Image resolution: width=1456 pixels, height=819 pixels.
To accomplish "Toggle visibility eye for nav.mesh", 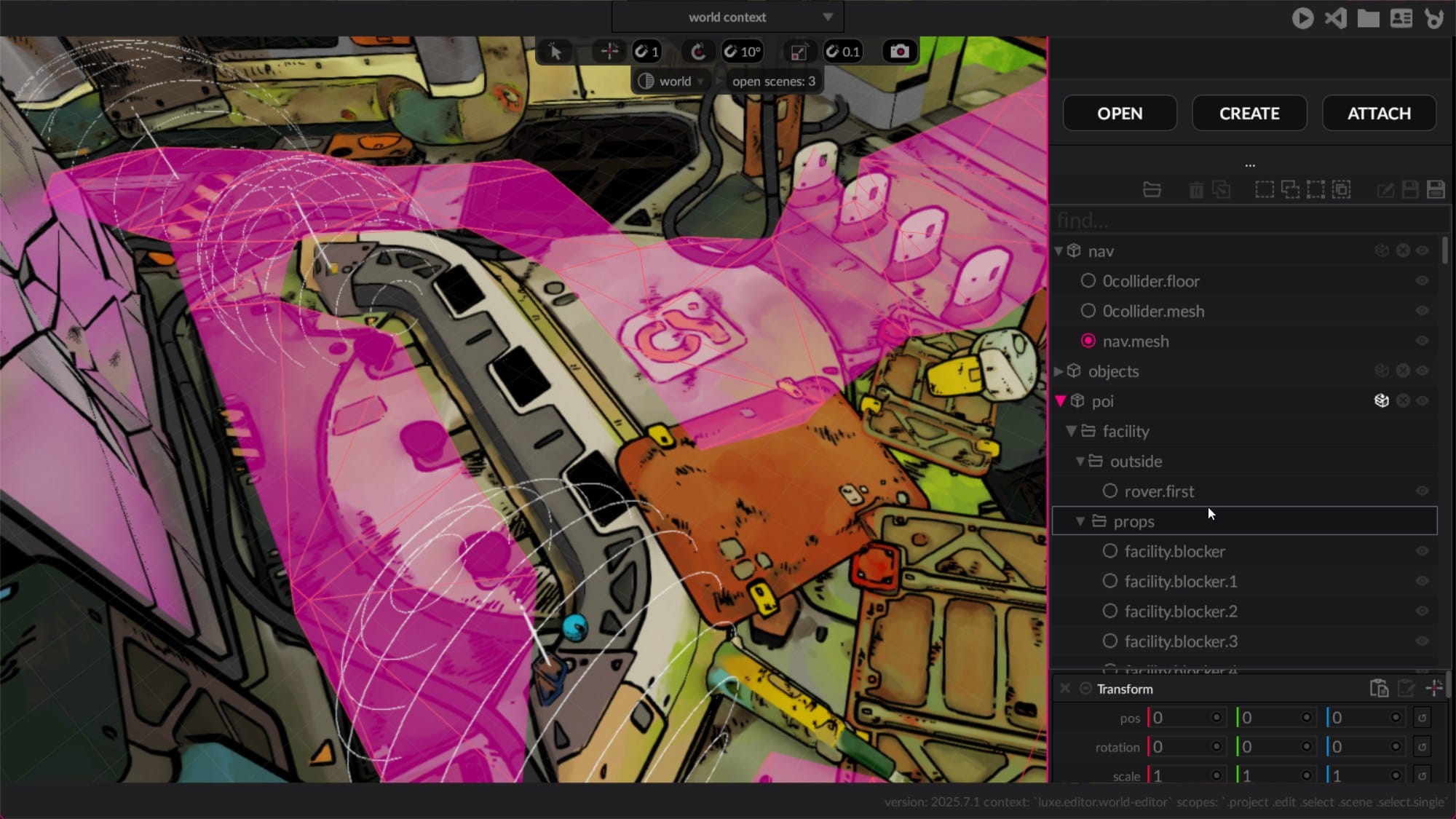I will click(1422, 341).
